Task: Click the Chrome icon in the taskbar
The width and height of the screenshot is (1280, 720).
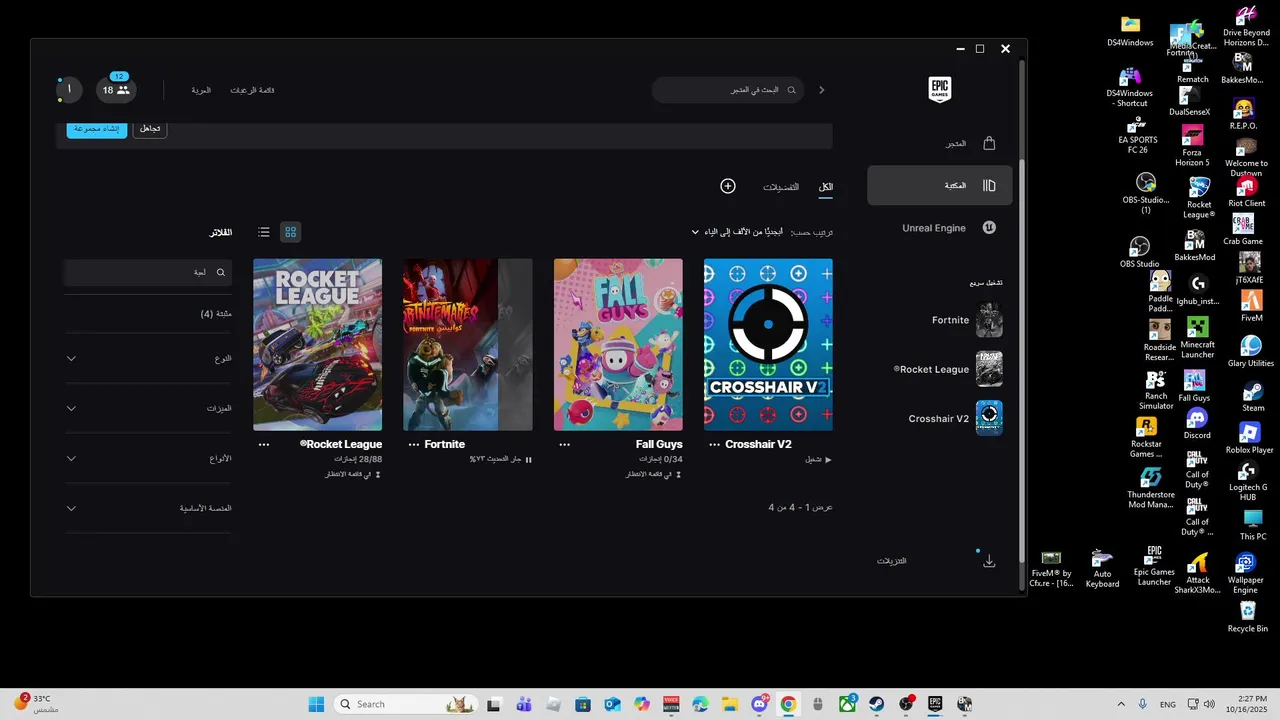Action: click(788, 704)
